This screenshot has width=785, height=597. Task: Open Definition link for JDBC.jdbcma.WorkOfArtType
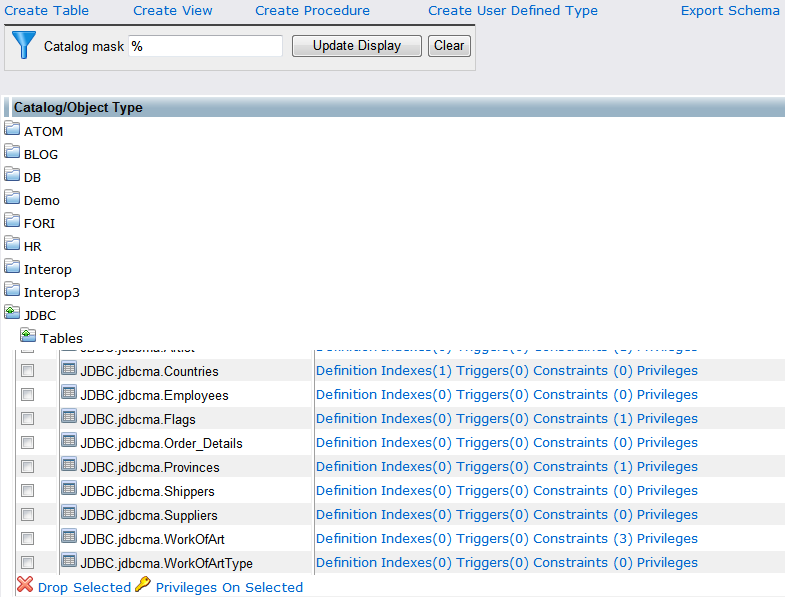tap(346, 563)
